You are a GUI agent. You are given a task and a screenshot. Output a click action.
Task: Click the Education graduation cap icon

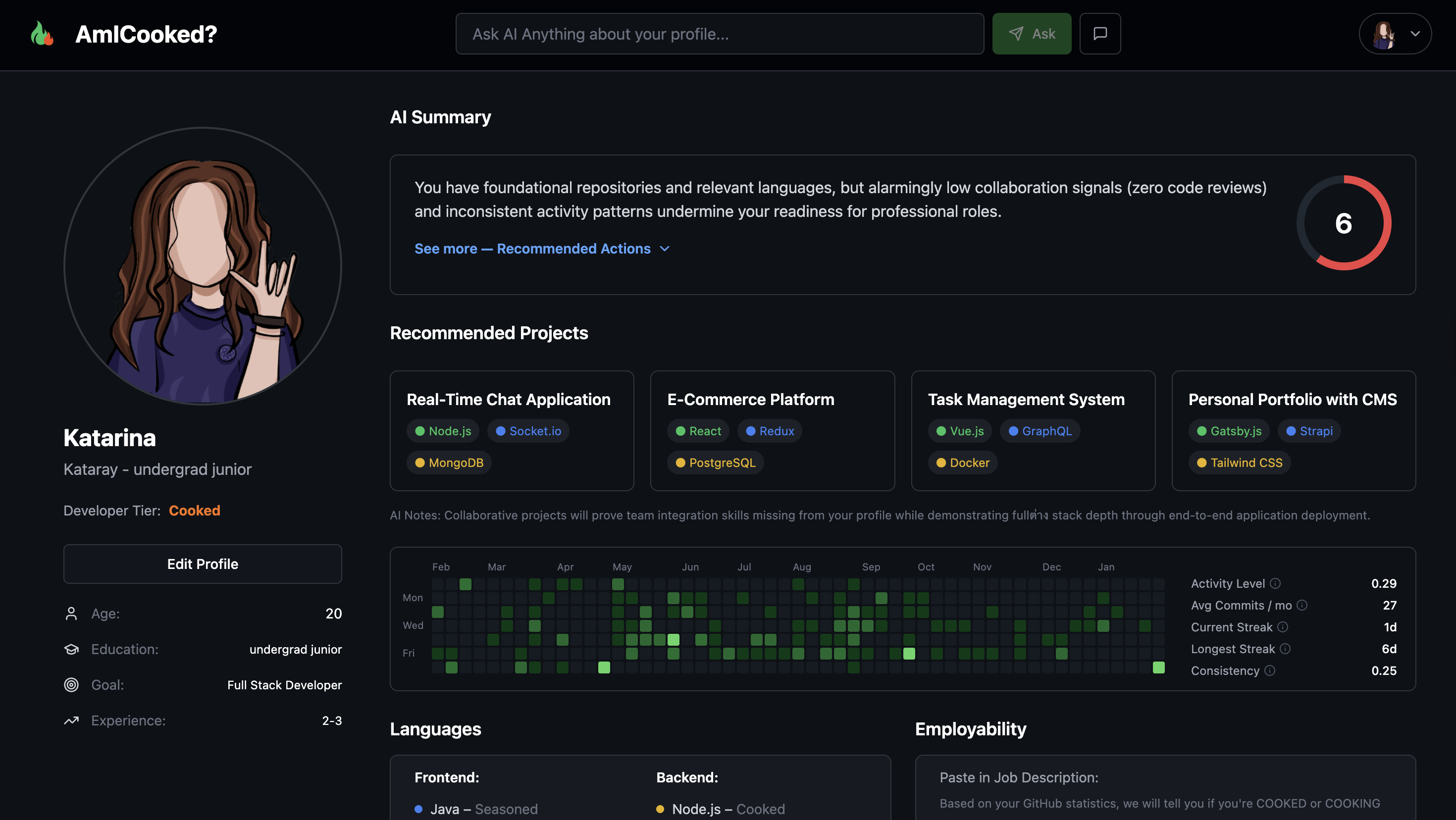coord(71,649)
